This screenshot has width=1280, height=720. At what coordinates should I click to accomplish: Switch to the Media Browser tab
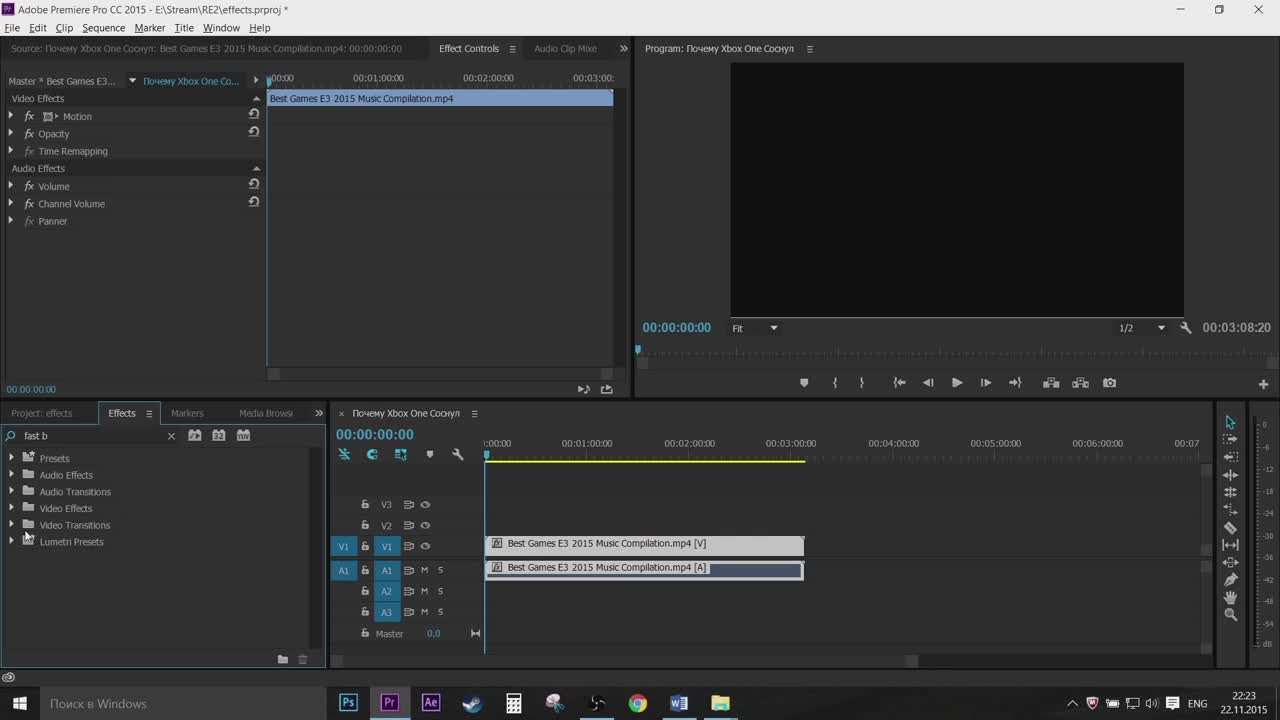(266, 413)
